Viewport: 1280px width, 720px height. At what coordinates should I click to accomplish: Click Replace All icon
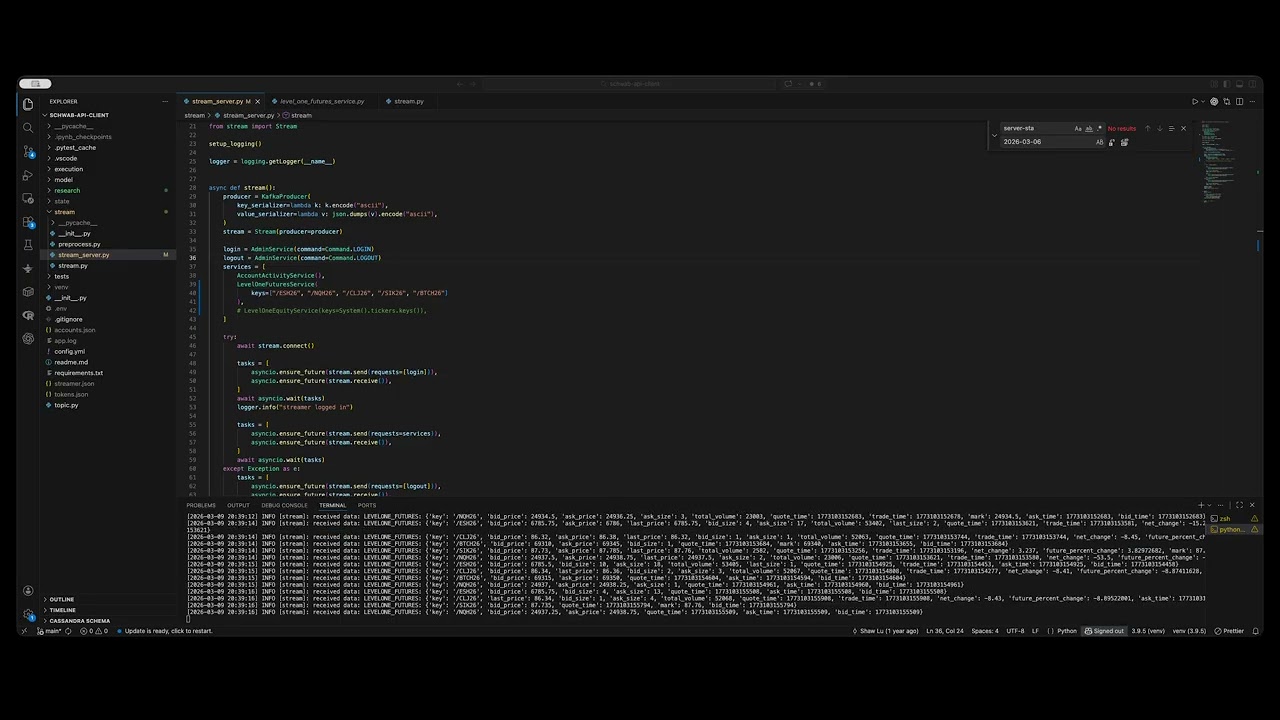coord(1124,142)
